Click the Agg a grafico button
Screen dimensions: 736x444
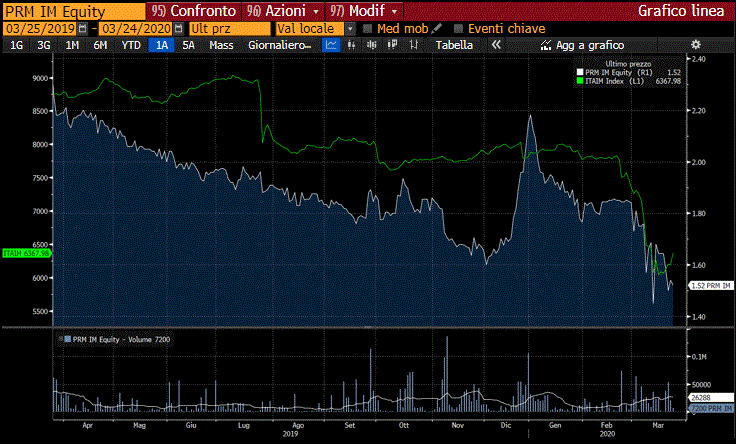click(x=583, y=45)
